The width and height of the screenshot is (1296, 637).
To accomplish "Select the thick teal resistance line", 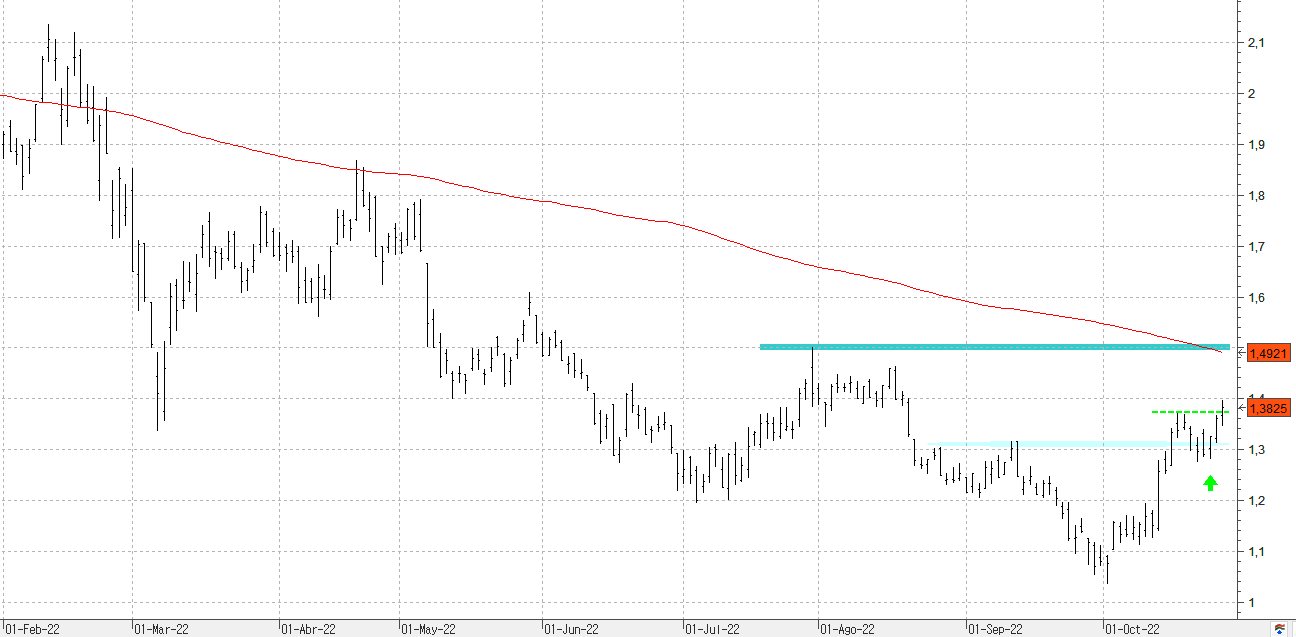I will (995, 347).
